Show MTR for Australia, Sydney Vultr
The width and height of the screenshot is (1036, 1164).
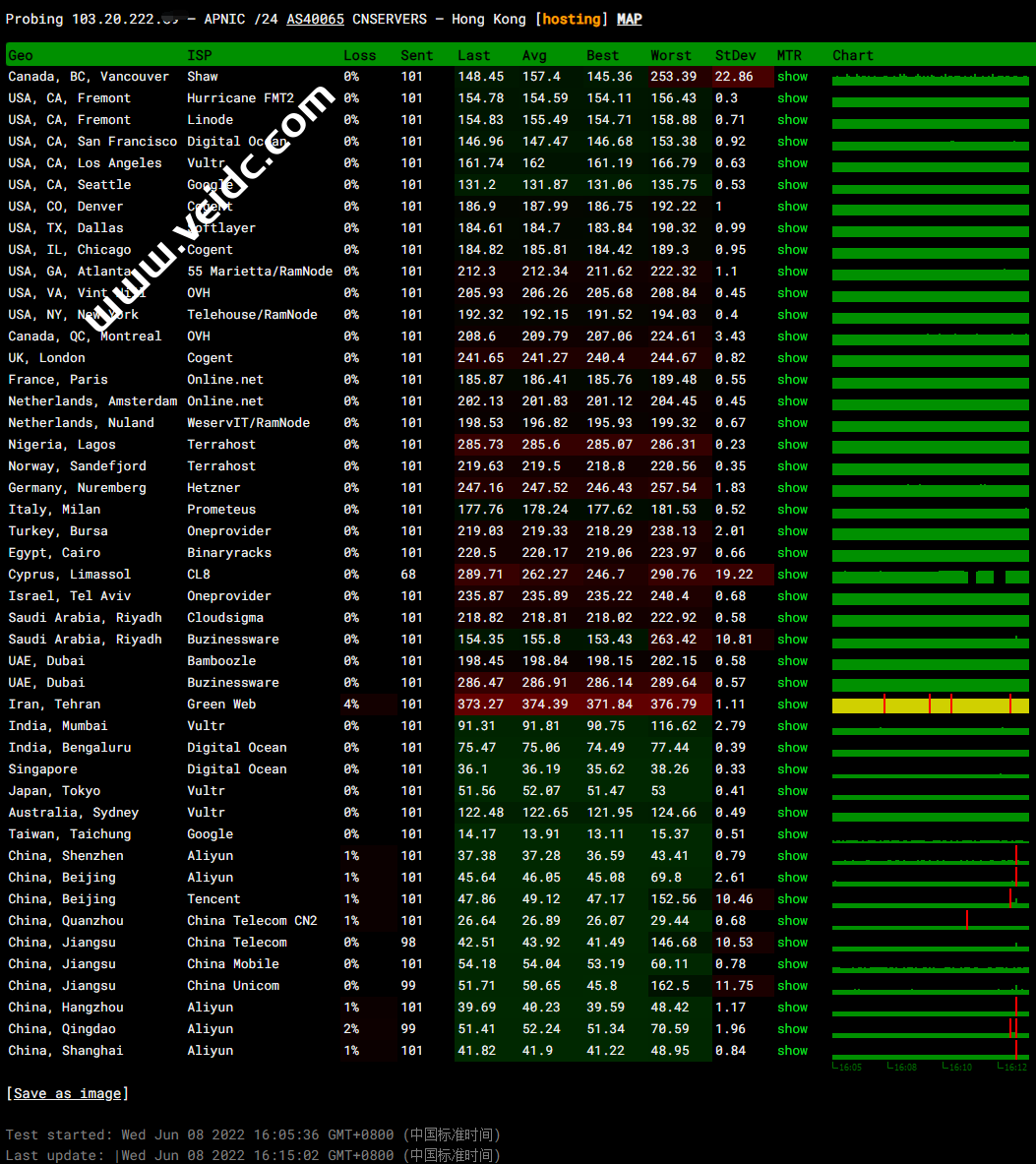click(793, 813)
